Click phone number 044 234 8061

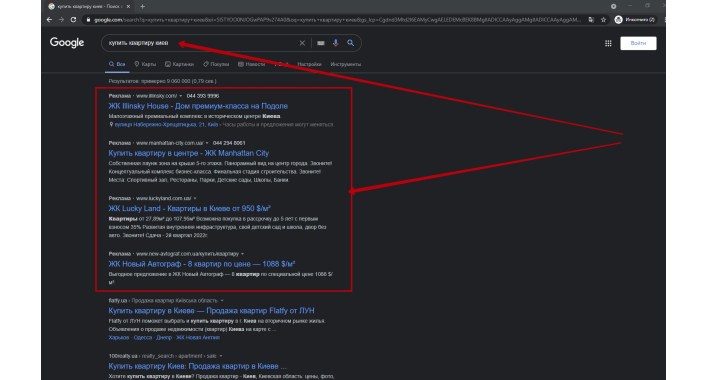coord(229,143)
